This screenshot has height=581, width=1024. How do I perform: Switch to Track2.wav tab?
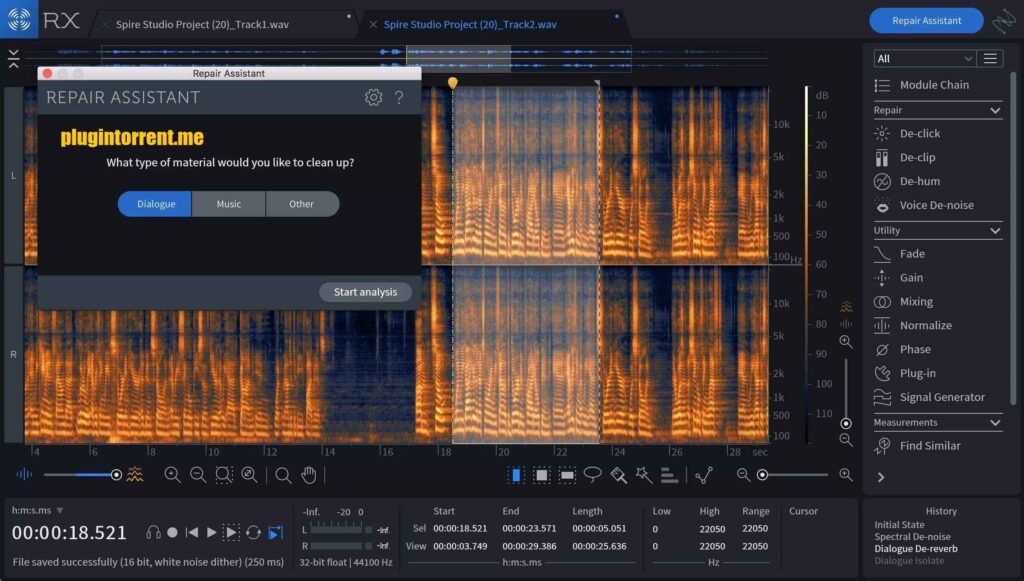pyautogui.click(x=470, y=24)
